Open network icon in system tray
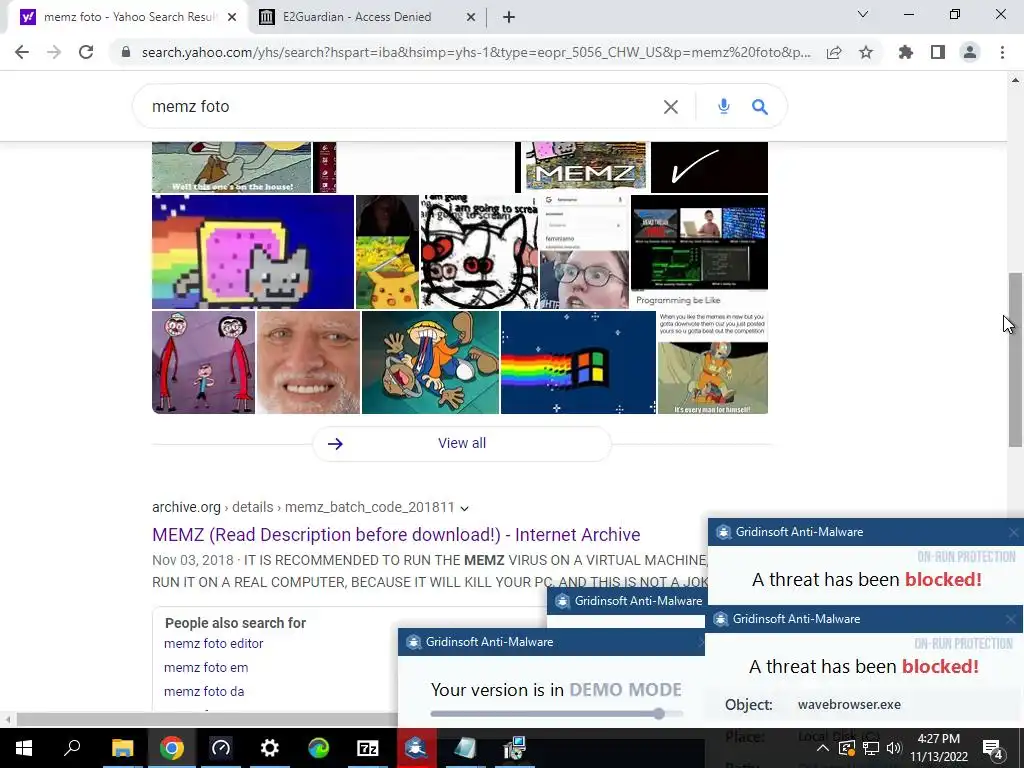1024x768 pixels. click(871, 748)
